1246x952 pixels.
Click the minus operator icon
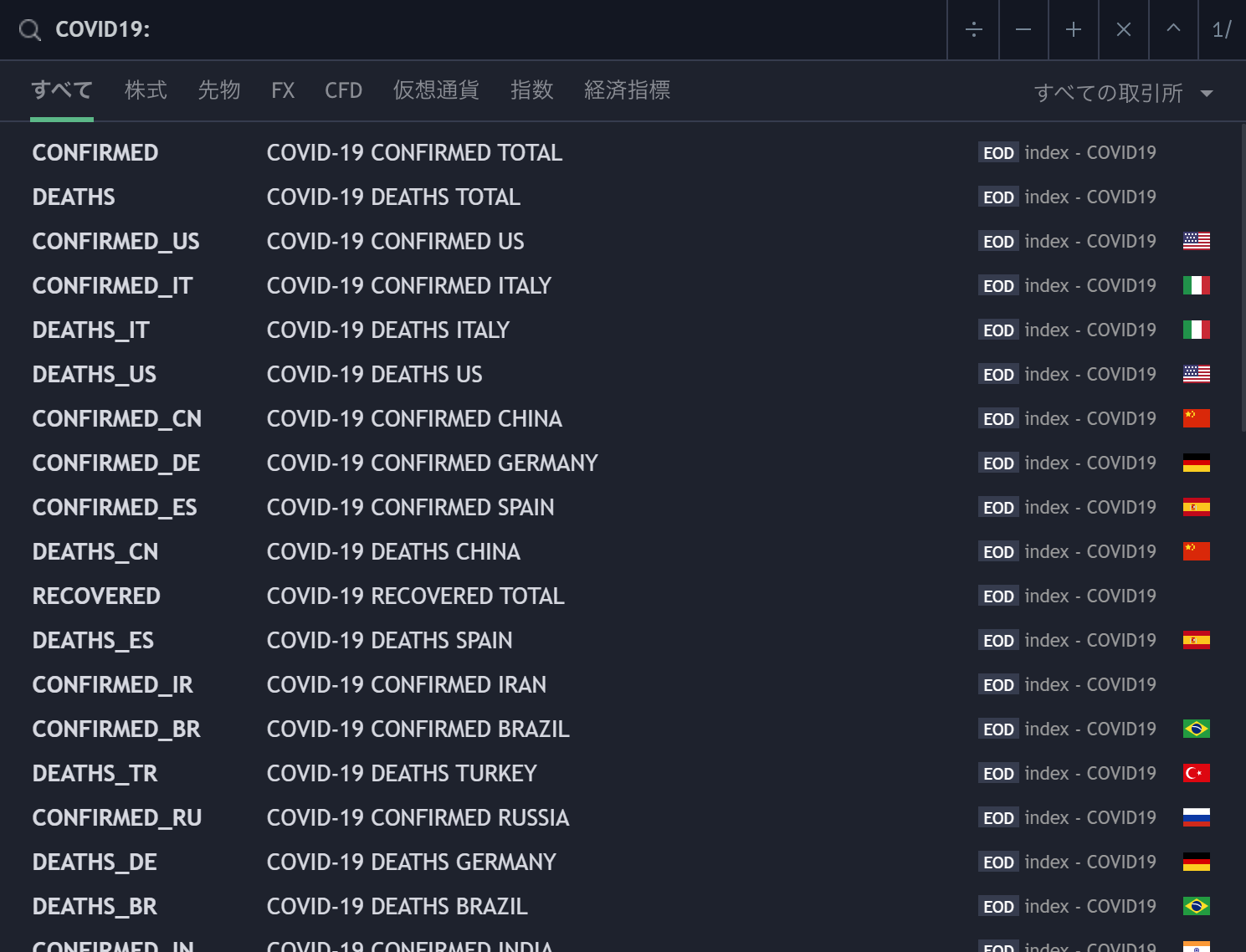click(x=1023, y=30)
